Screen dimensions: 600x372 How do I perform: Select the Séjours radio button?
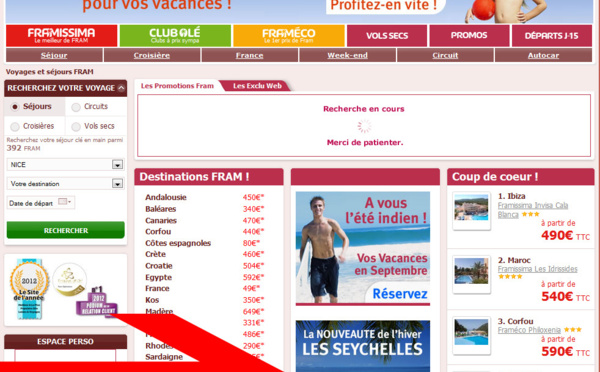point(15,107)
